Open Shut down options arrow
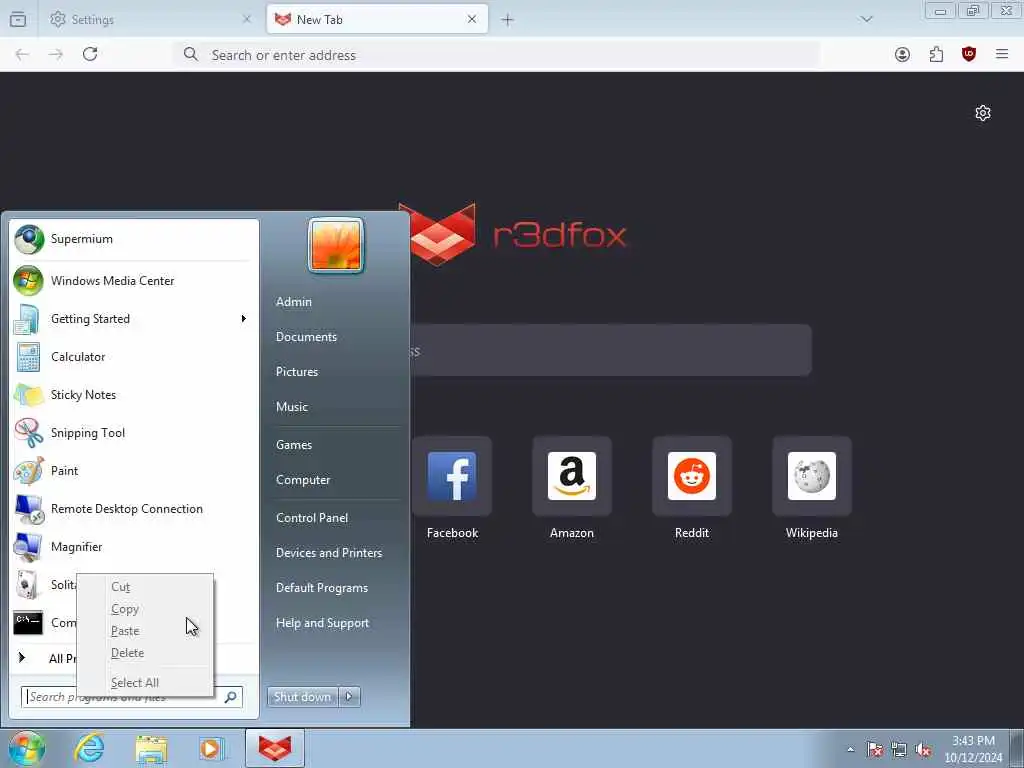This screenshot has height=768, width=1024. pos(349,697)
